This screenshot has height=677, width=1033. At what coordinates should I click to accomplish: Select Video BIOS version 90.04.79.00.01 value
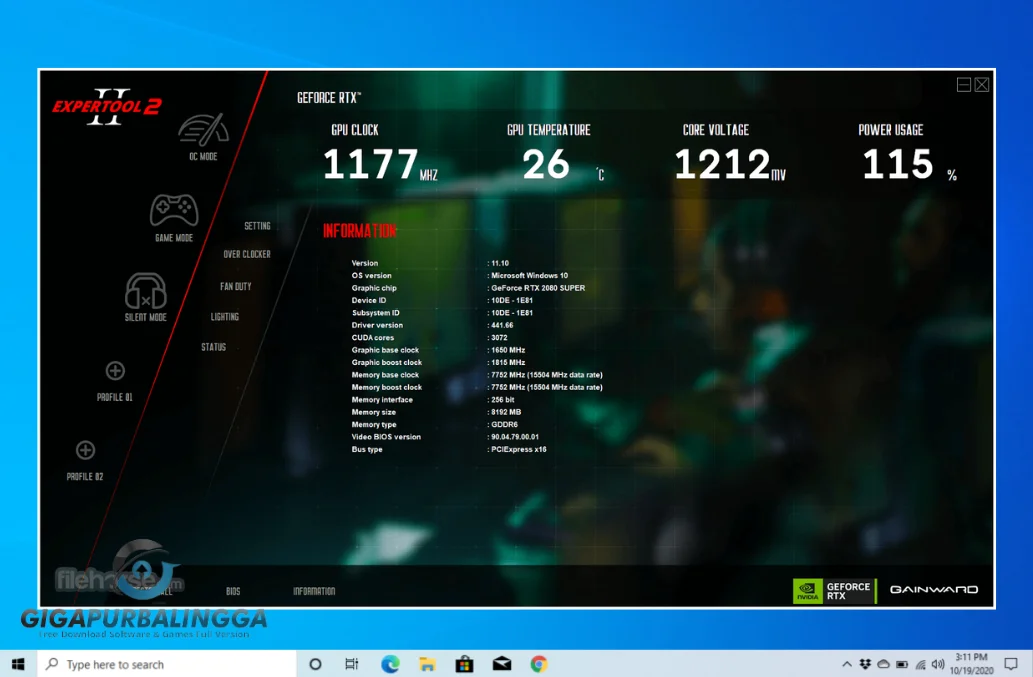pyautogui.click(x=515, y=437)
